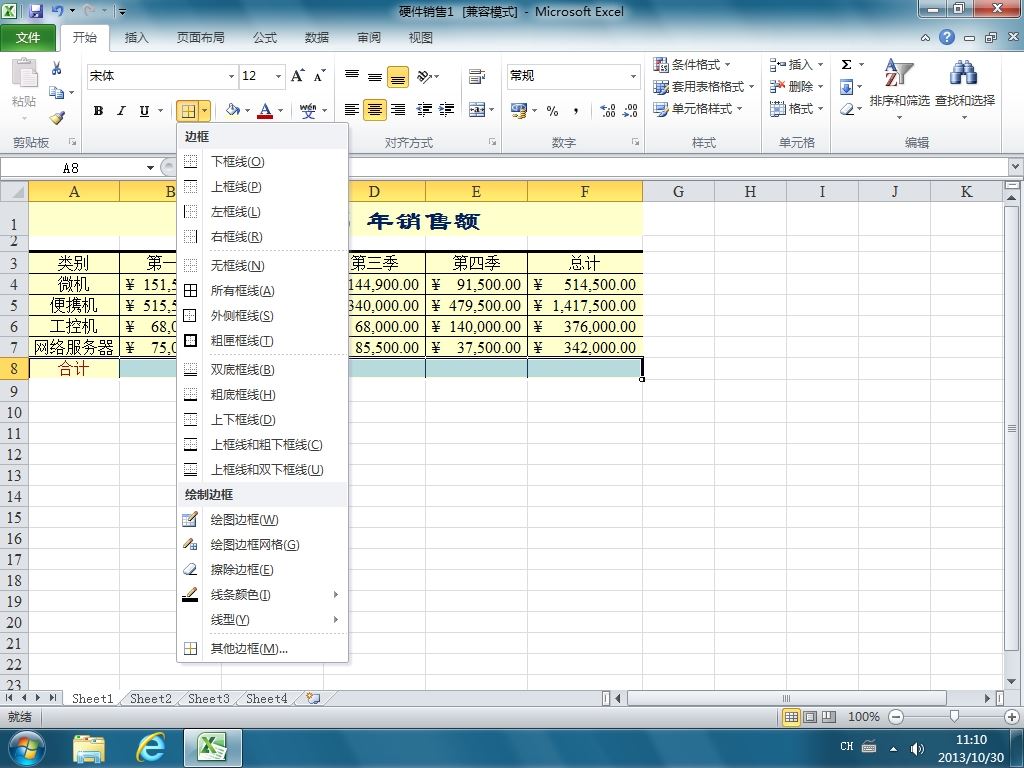This screenshot has width=1024, height=768.
Task: Open the 套用表格格式 dropdown
Action: pos(703,86)
